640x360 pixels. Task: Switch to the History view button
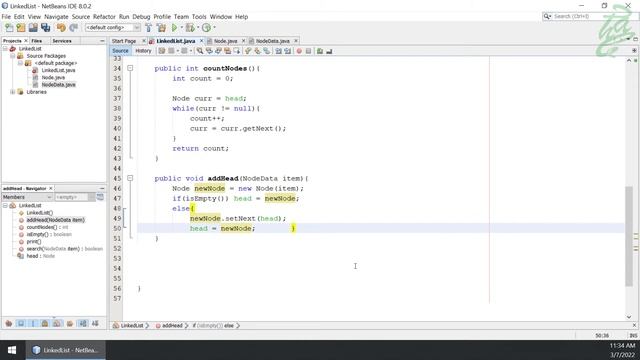(x=143, y=51)
